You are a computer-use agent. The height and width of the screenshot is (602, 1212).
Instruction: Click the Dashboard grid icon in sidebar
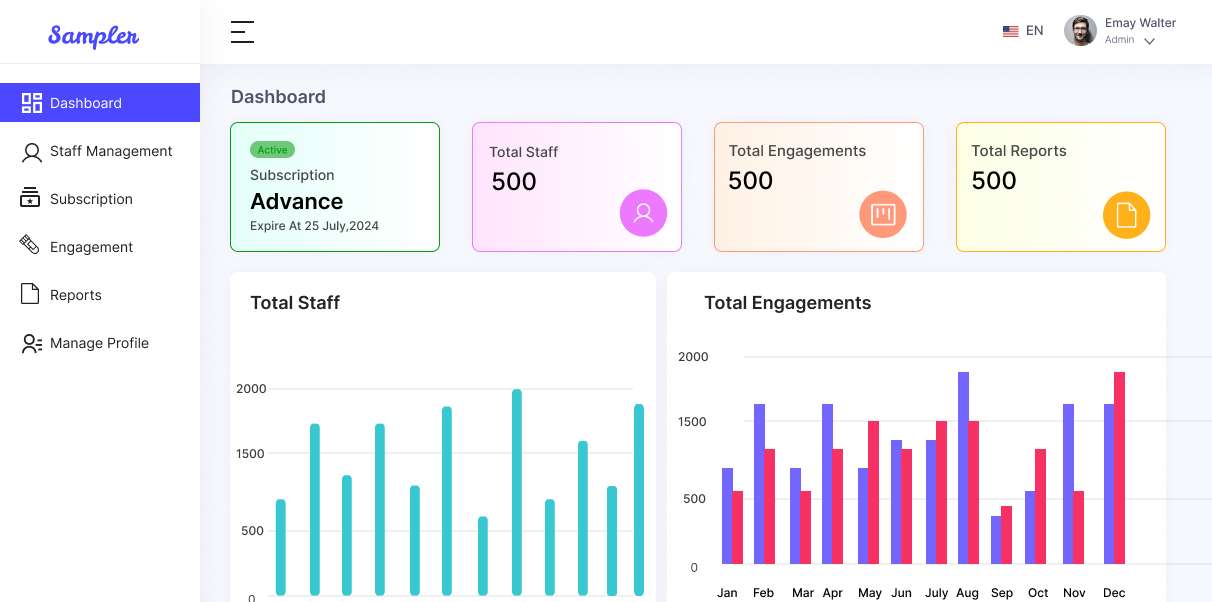click(32, 103)
